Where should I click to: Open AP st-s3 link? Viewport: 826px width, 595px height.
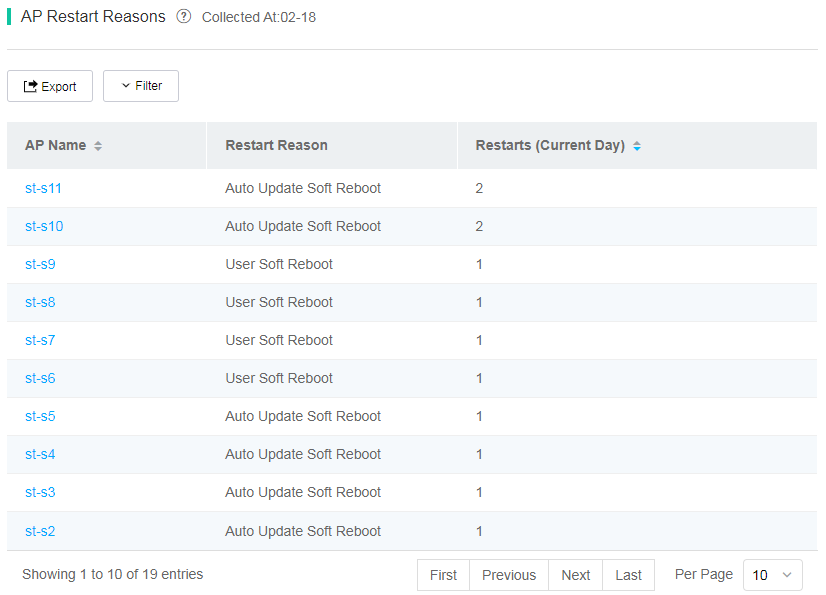click(x=40, y=492)
